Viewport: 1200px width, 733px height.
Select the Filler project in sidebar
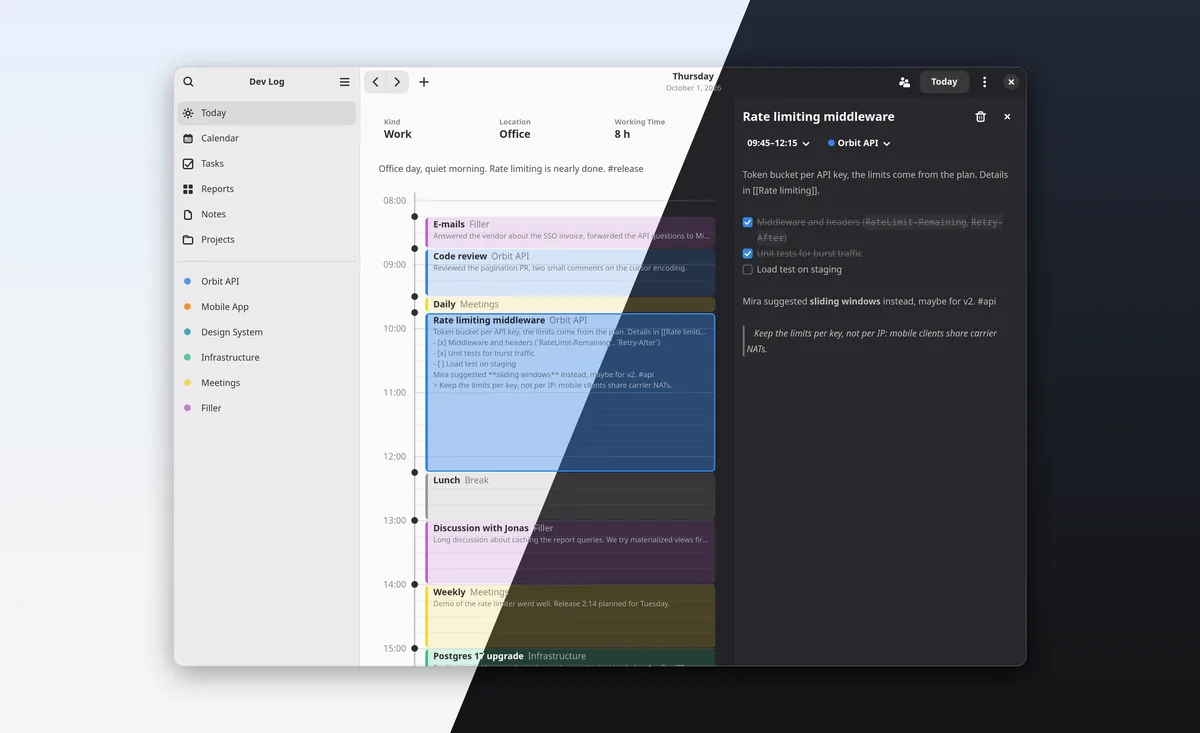[266, 408]
